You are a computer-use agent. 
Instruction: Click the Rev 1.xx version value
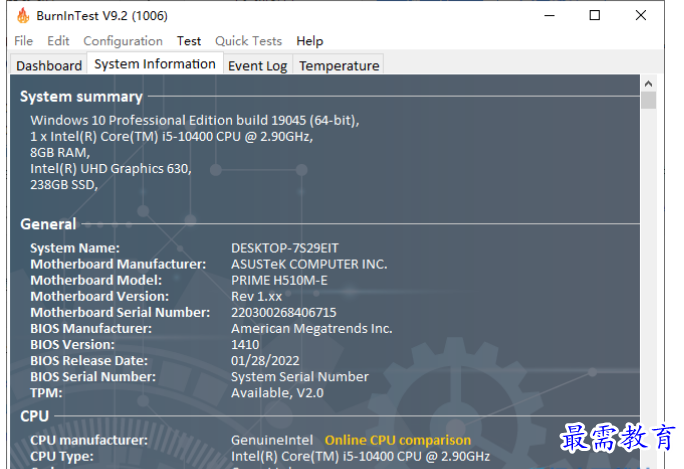(256, 296)
